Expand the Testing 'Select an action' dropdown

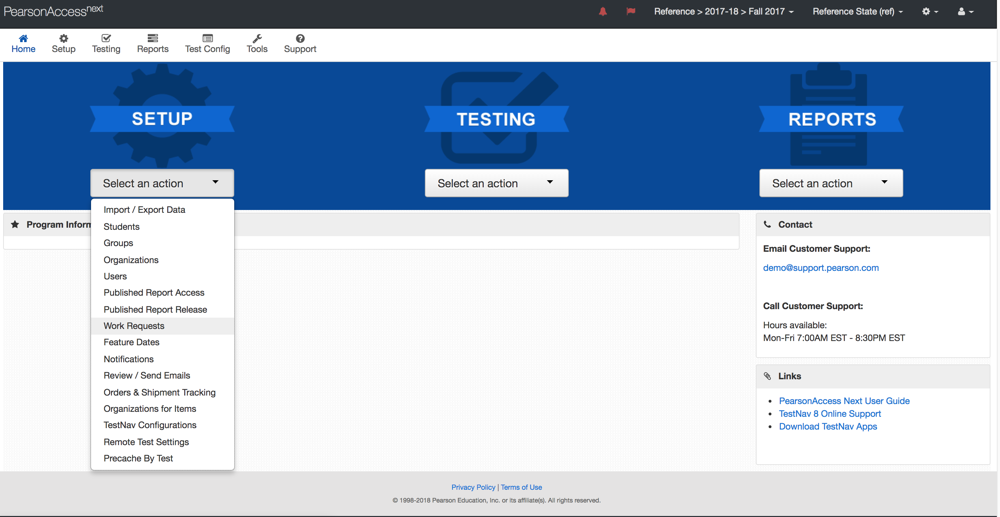(x=496, y=183)
